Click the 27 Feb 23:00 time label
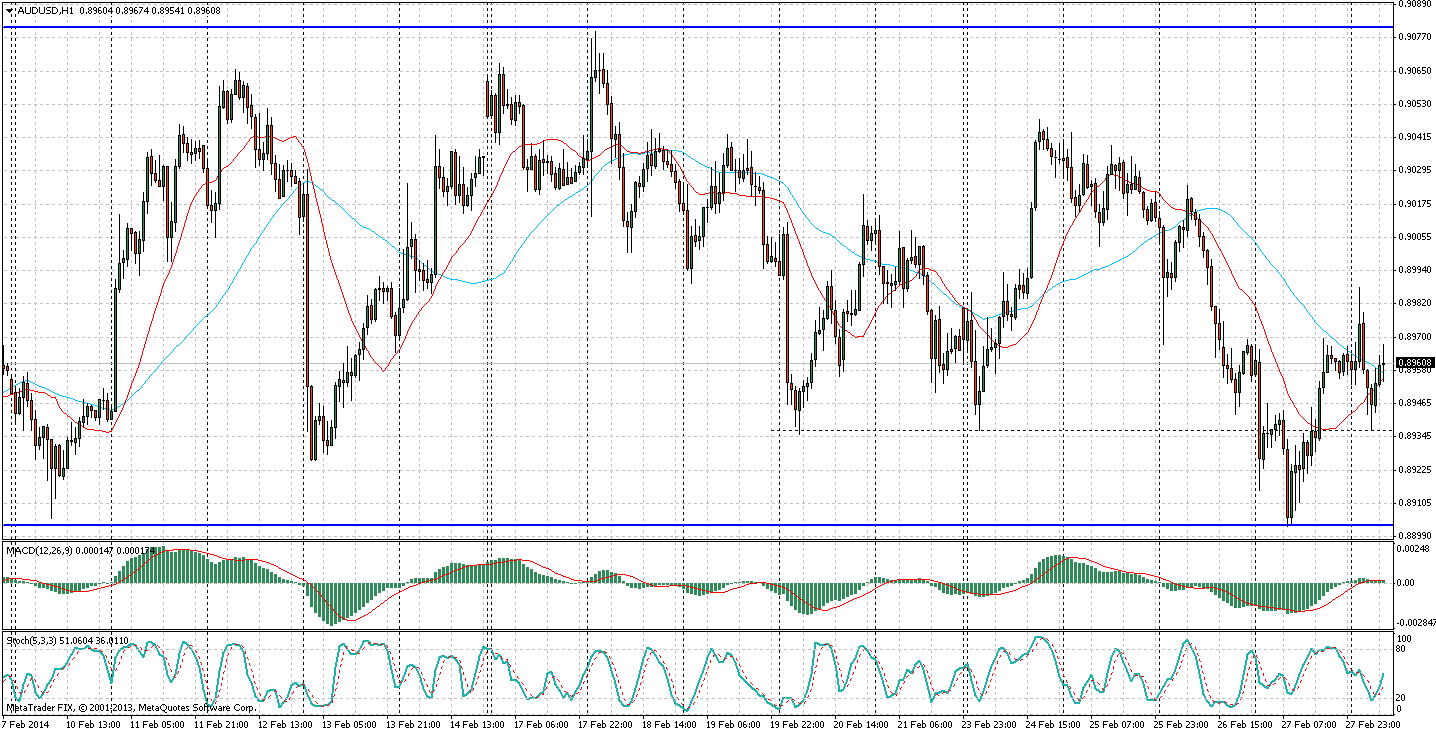The width and height of the screenshot is (1436, 733). coord(1373,723)
